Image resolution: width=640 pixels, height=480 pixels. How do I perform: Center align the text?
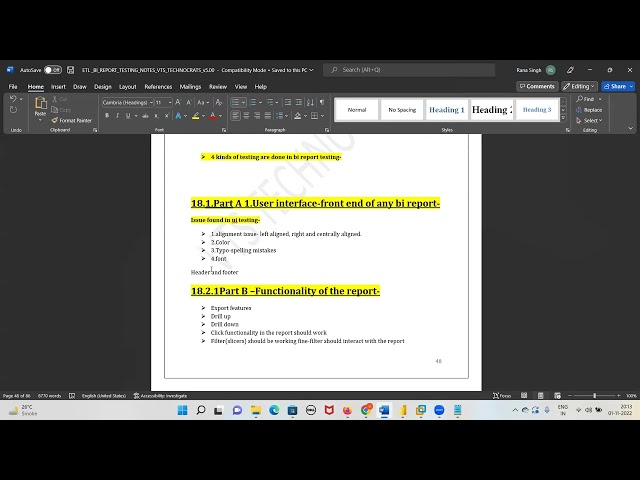coord(246,116)
